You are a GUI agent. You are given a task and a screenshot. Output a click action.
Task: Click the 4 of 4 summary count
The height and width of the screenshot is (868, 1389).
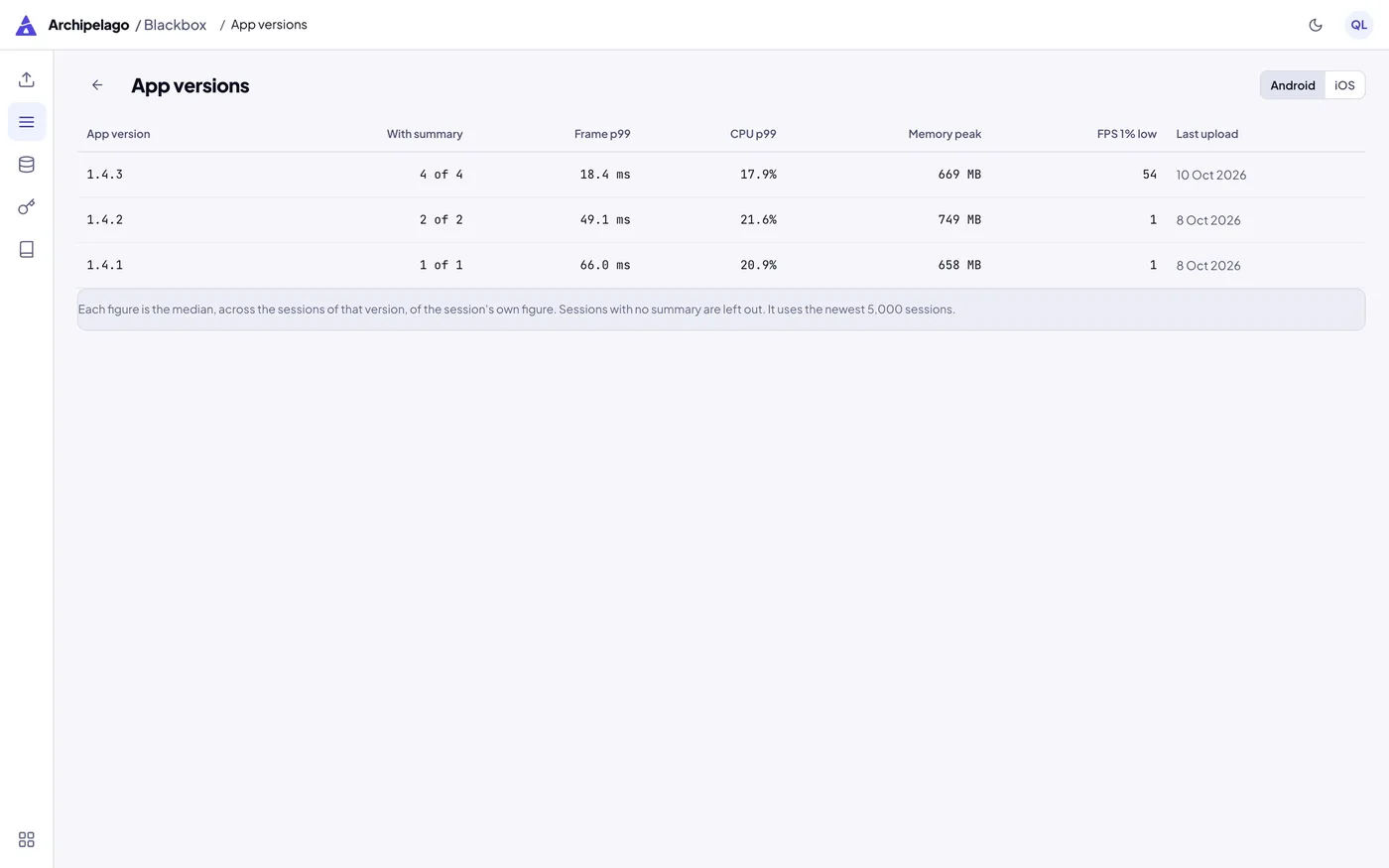[x=442, y=175]
